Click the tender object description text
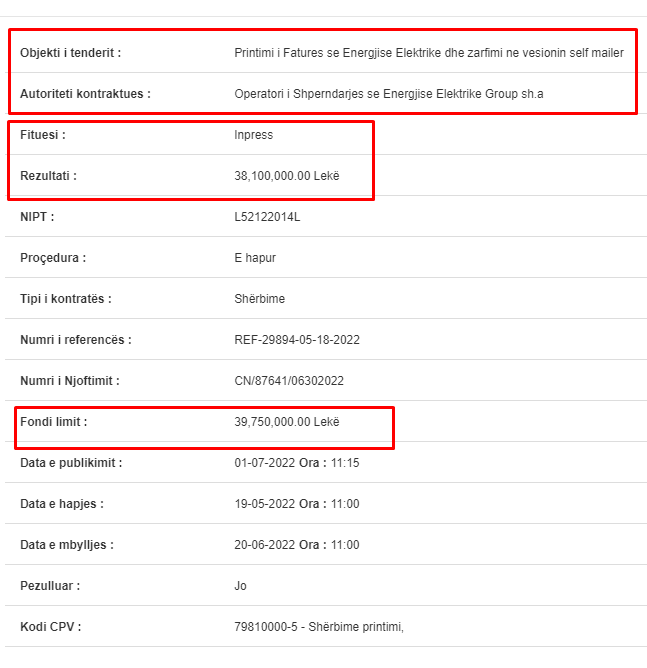Screen dimensions: 647x668 coord(429,53)
